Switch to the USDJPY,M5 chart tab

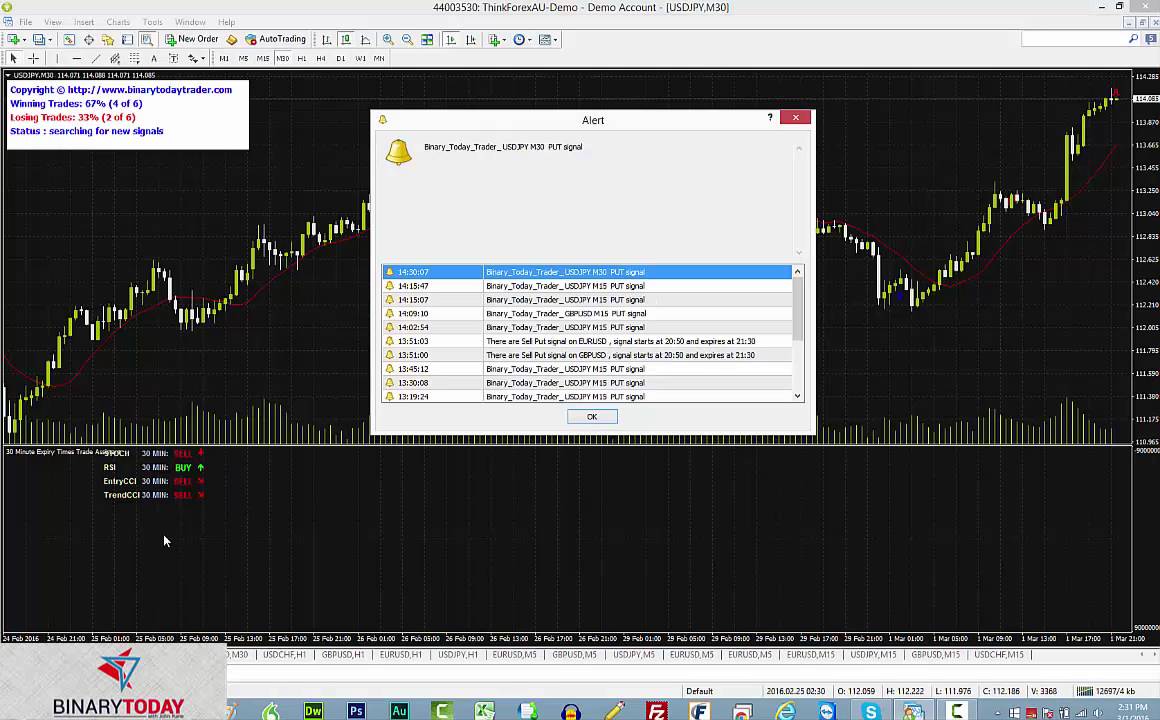coord(633,655)
